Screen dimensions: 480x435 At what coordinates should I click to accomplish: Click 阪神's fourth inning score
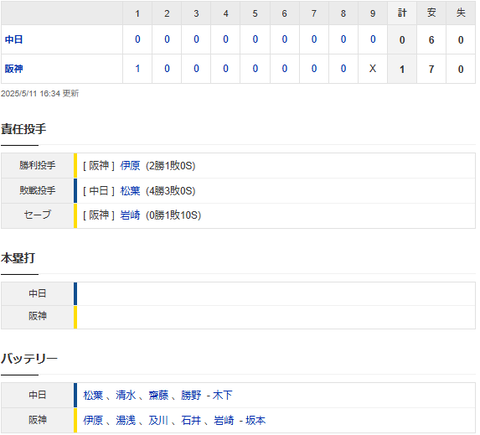click(x=226, y=69)
